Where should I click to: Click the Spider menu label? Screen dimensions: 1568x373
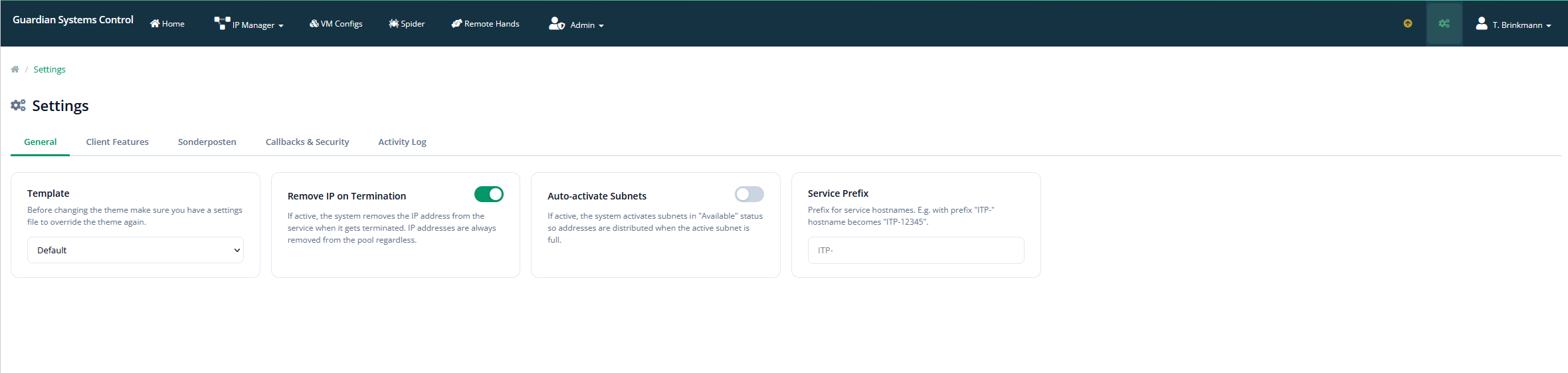point(413,24)
